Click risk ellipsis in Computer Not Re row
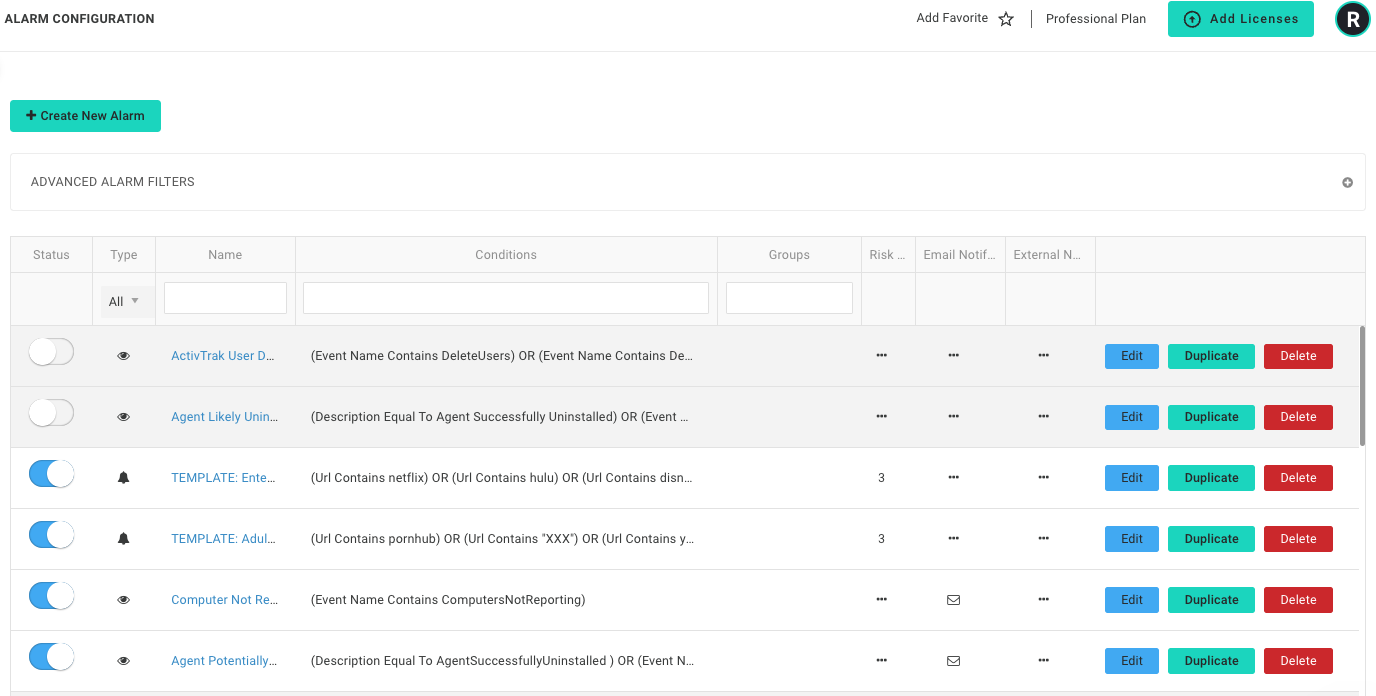 coord(881,600)
